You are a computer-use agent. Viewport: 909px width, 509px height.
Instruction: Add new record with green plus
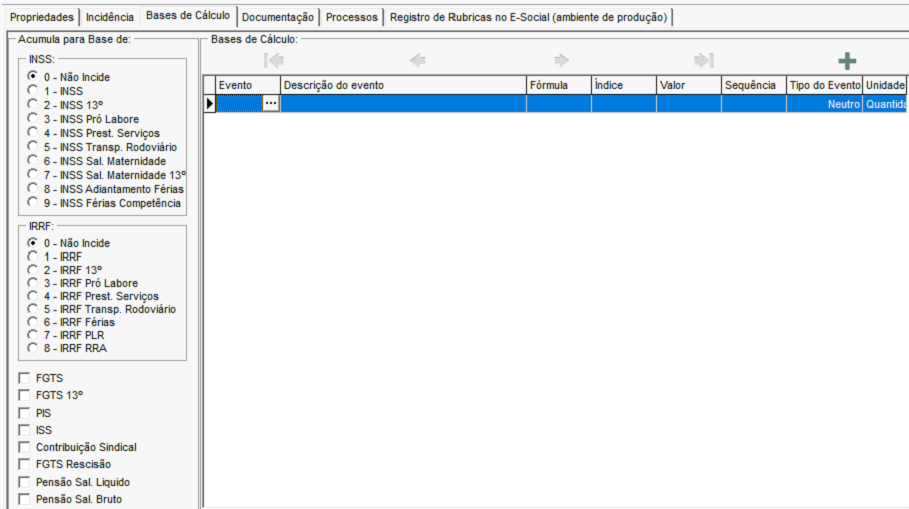(847, 61)
